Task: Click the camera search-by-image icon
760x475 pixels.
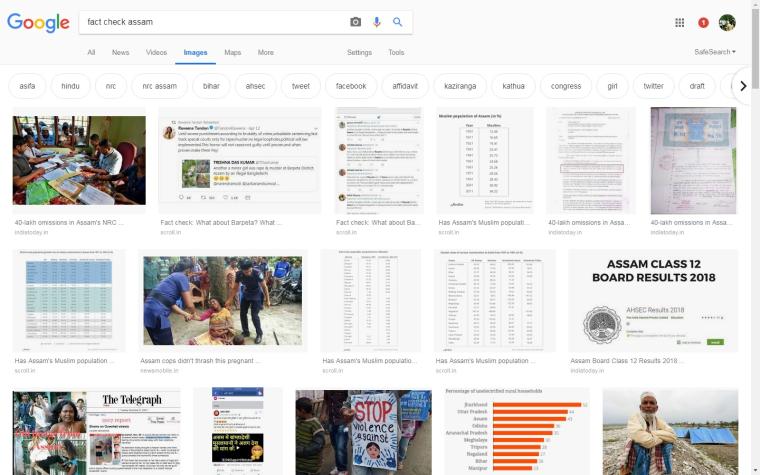Action: 355,22
